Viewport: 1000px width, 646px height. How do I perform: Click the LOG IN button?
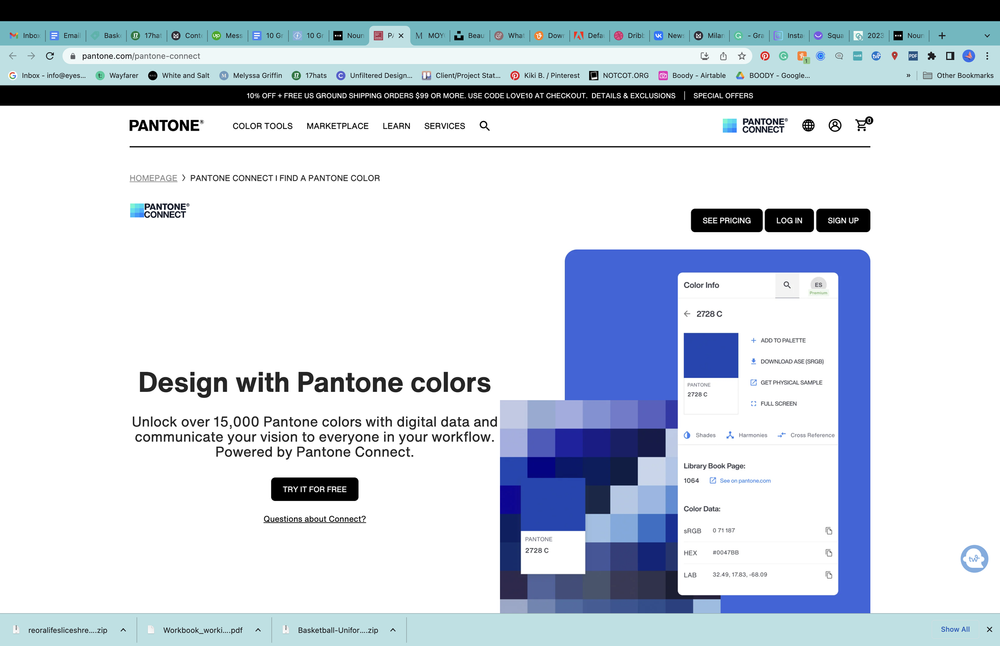point(789,221)
